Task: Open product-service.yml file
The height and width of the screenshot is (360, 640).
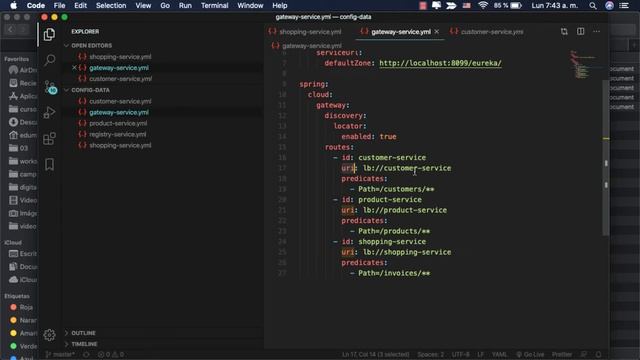Action: pyautogui.click(x=118, y=123)
